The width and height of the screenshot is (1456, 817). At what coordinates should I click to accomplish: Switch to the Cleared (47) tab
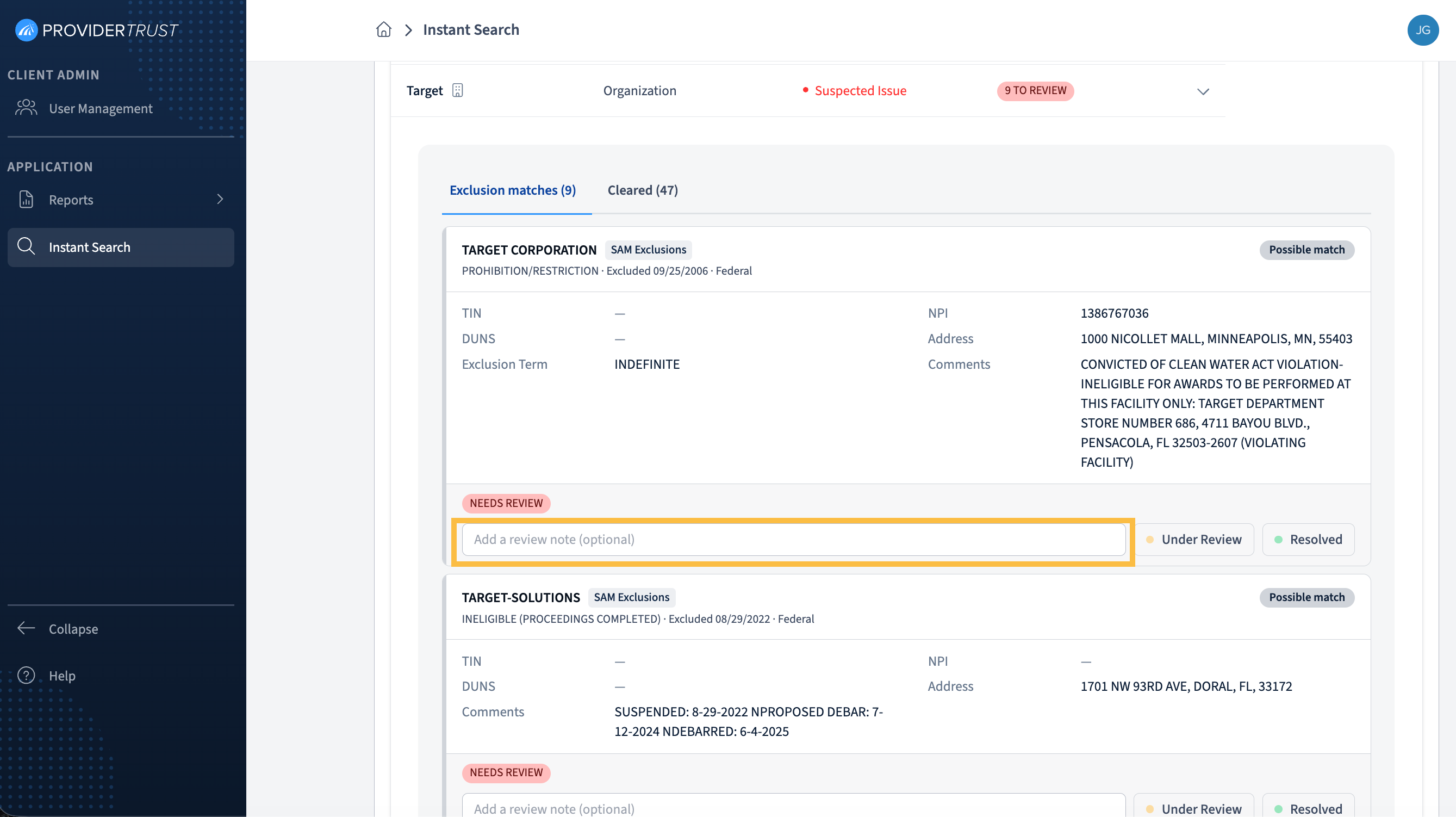coord(643,190)
